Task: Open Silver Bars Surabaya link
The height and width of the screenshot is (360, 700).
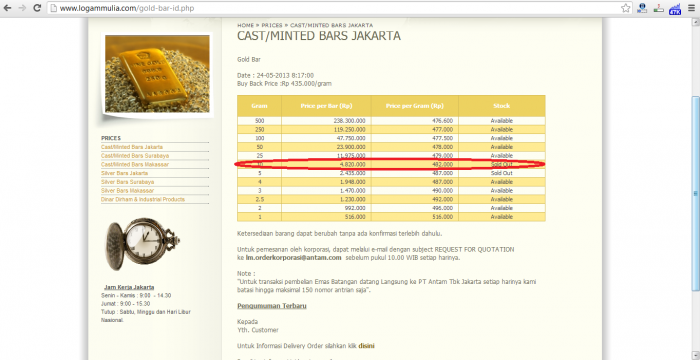Action: click(127, 182)
